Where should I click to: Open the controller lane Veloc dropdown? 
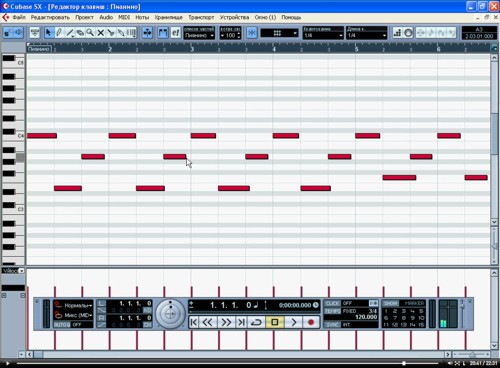coord(21,271)
